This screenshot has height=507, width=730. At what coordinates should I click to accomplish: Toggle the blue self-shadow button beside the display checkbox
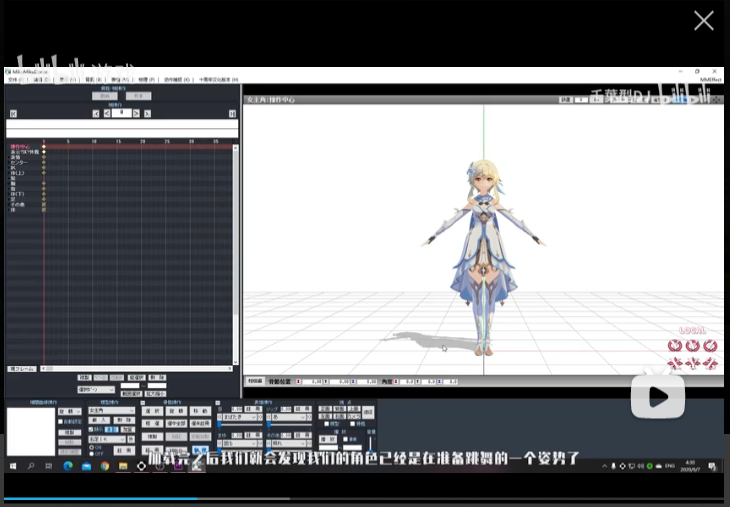[112, 429]
